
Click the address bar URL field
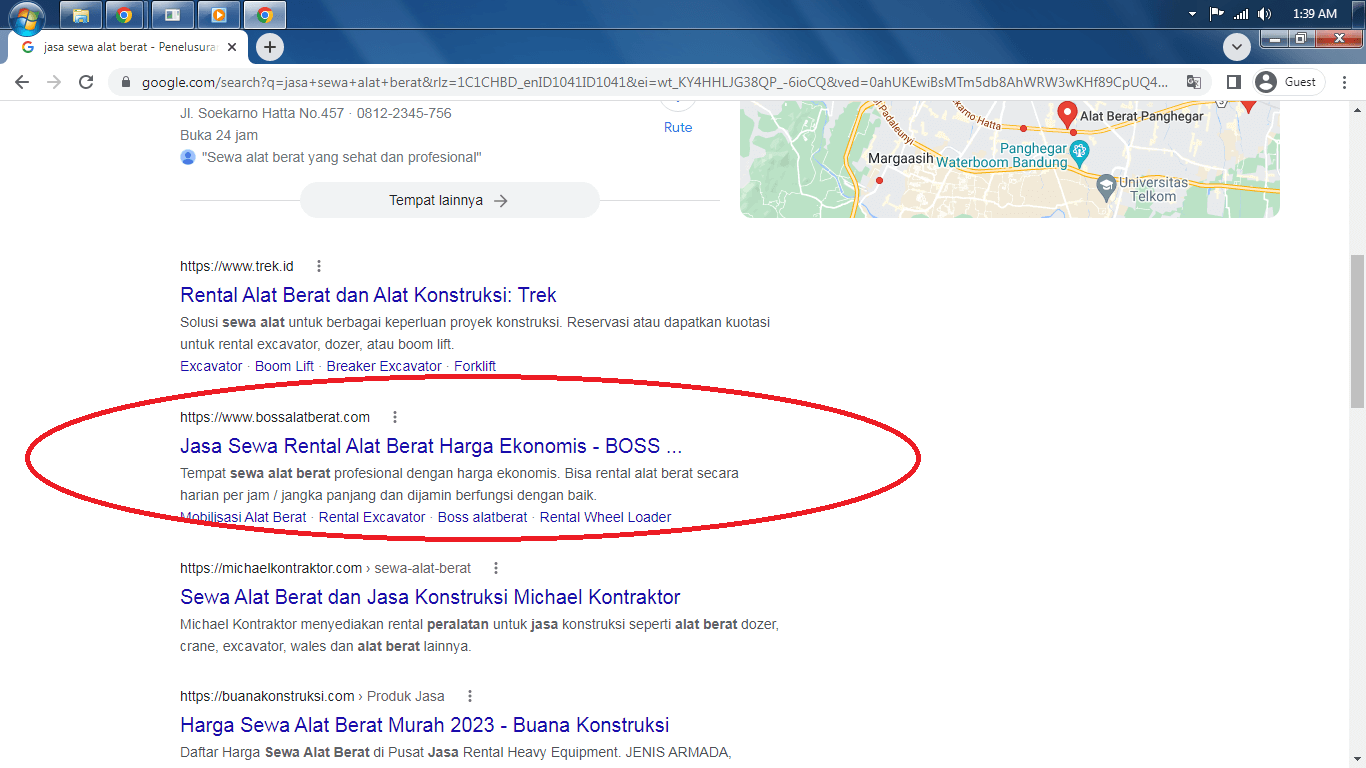[x=650, y=82]
